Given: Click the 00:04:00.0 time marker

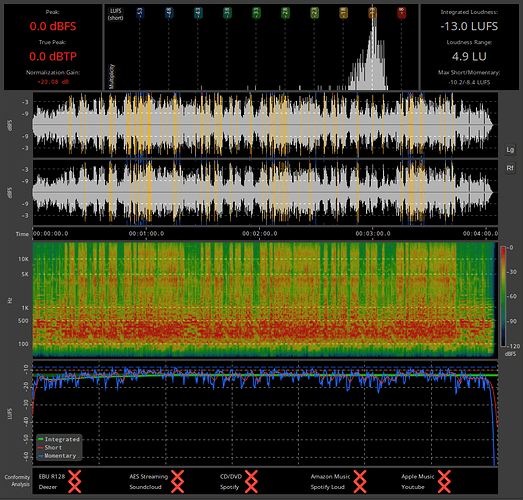Looking at the screenshot, I should coord(480,233).
